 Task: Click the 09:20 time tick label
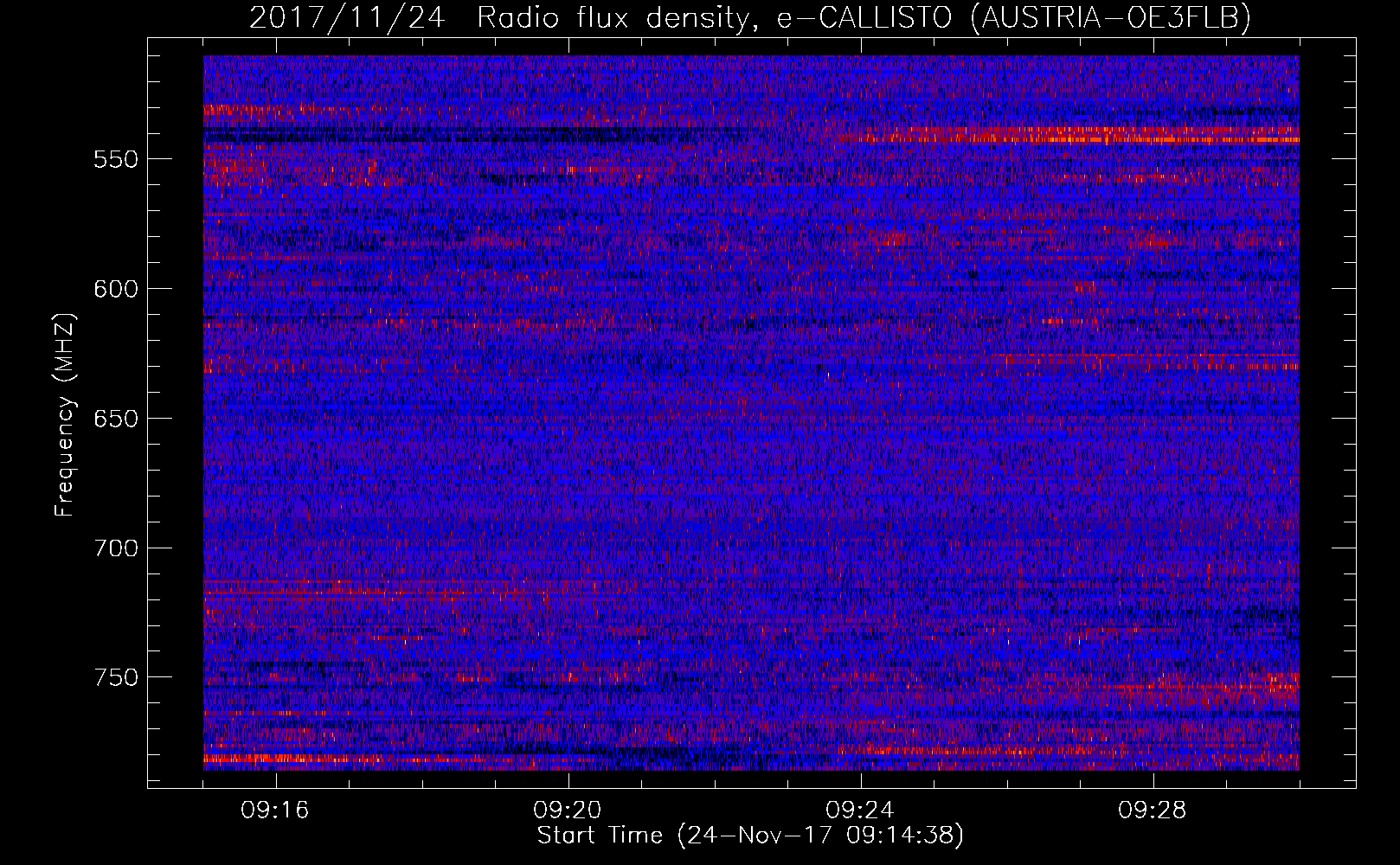(568, 811)
